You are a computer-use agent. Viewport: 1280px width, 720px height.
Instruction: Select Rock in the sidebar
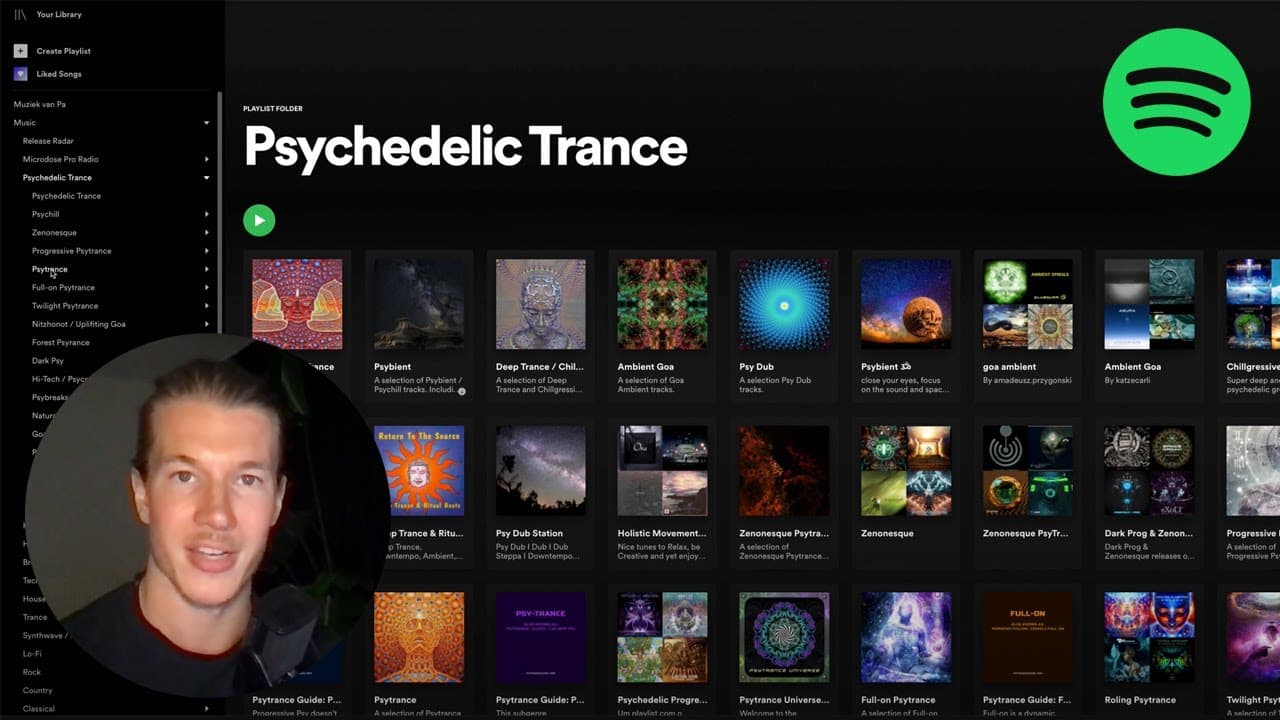click(x=32, y=672)
